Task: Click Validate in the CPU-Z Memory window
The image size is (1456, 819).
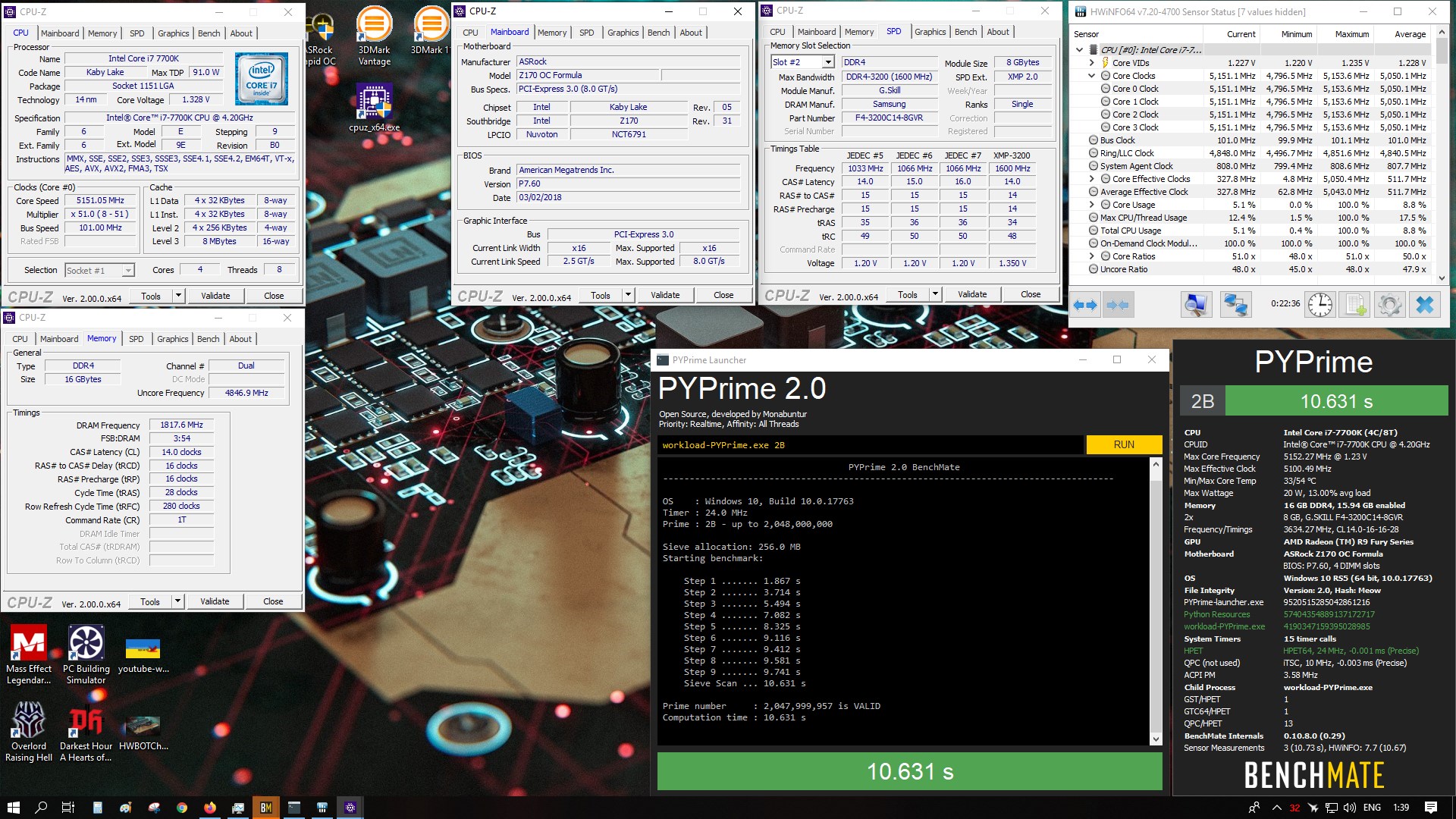Action: tap(215, 601)
